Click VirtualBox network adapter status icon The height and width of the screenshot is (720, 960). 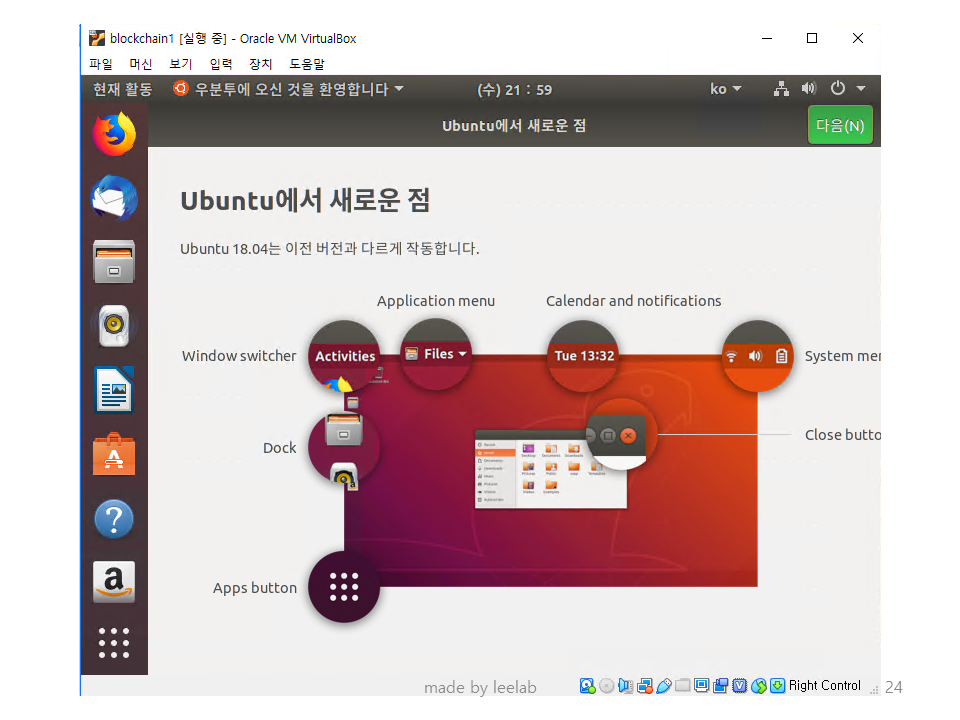pos(645,686)
